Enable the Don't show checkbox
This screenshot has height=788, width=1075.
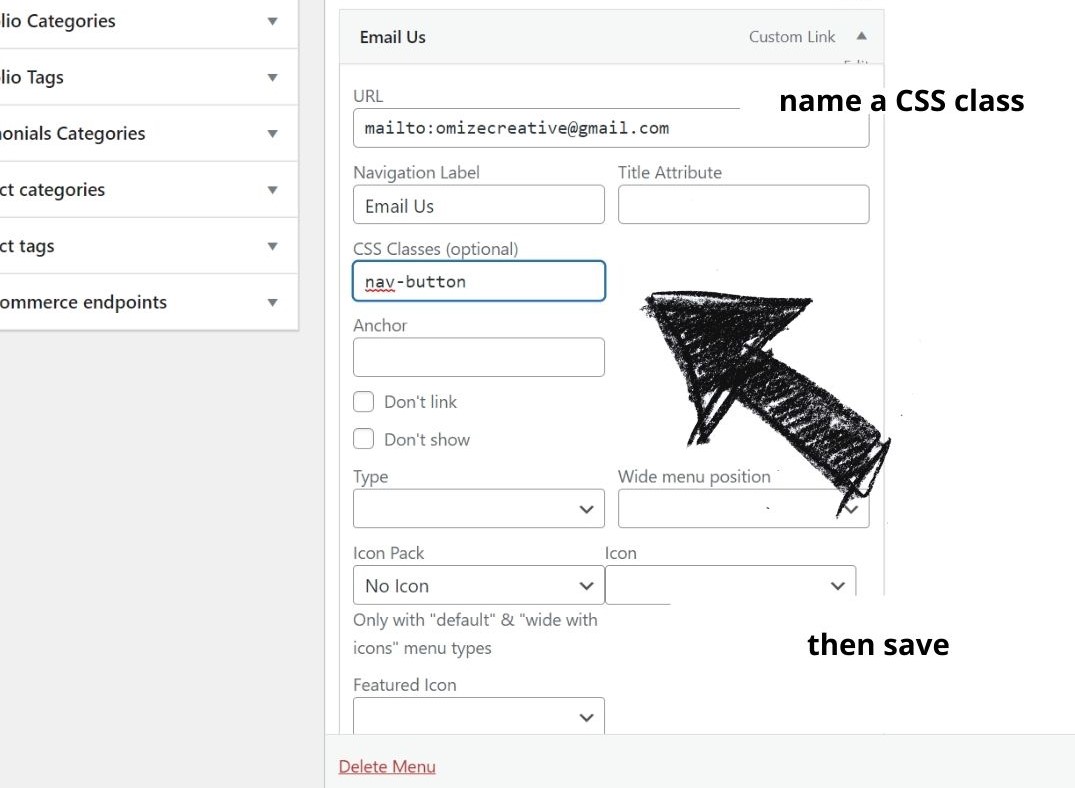365,439
